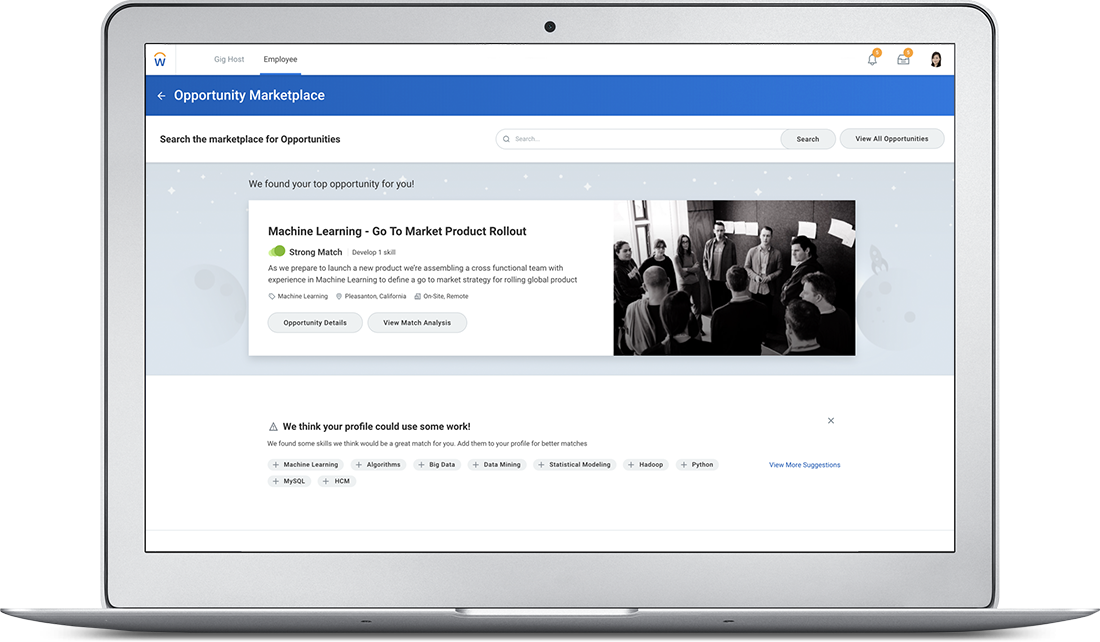Click View Match Analysis button

[417, 323]
